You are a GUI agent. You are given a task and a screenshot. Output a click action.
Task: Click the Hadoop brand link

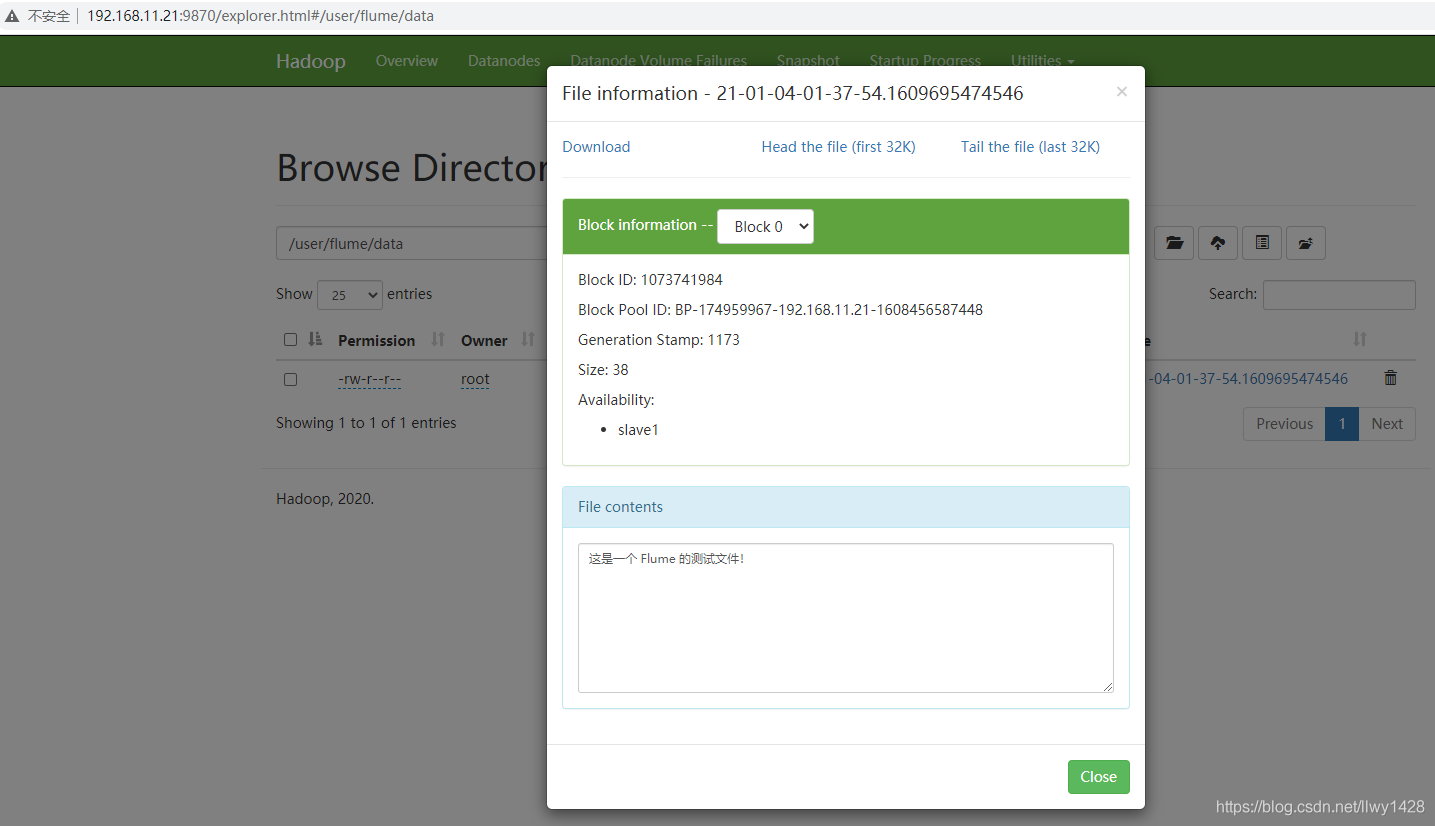pyautogui.click(x=311, y=61)
